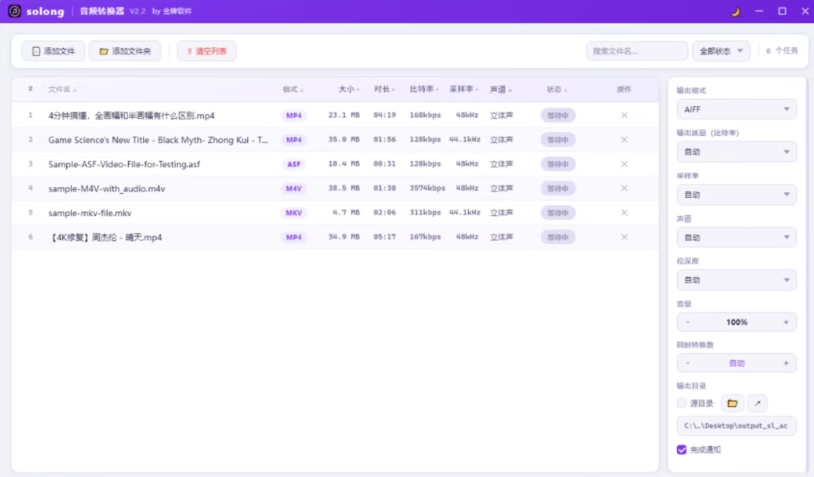Sort the list by 文件名 column header
814x477 pixels.
[x=61, y=89]
